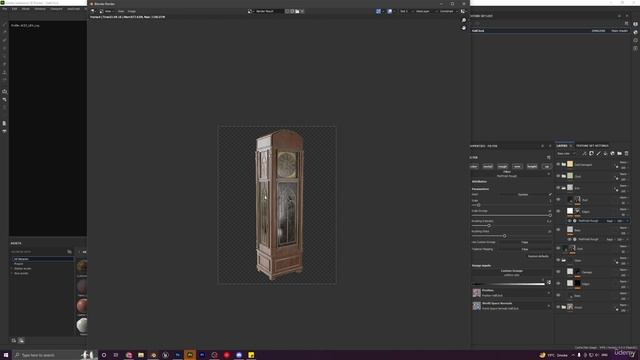Click the rough channel button
Viewport: 640px width, 360px height.
pyautogui.click(x=502, y=167)
